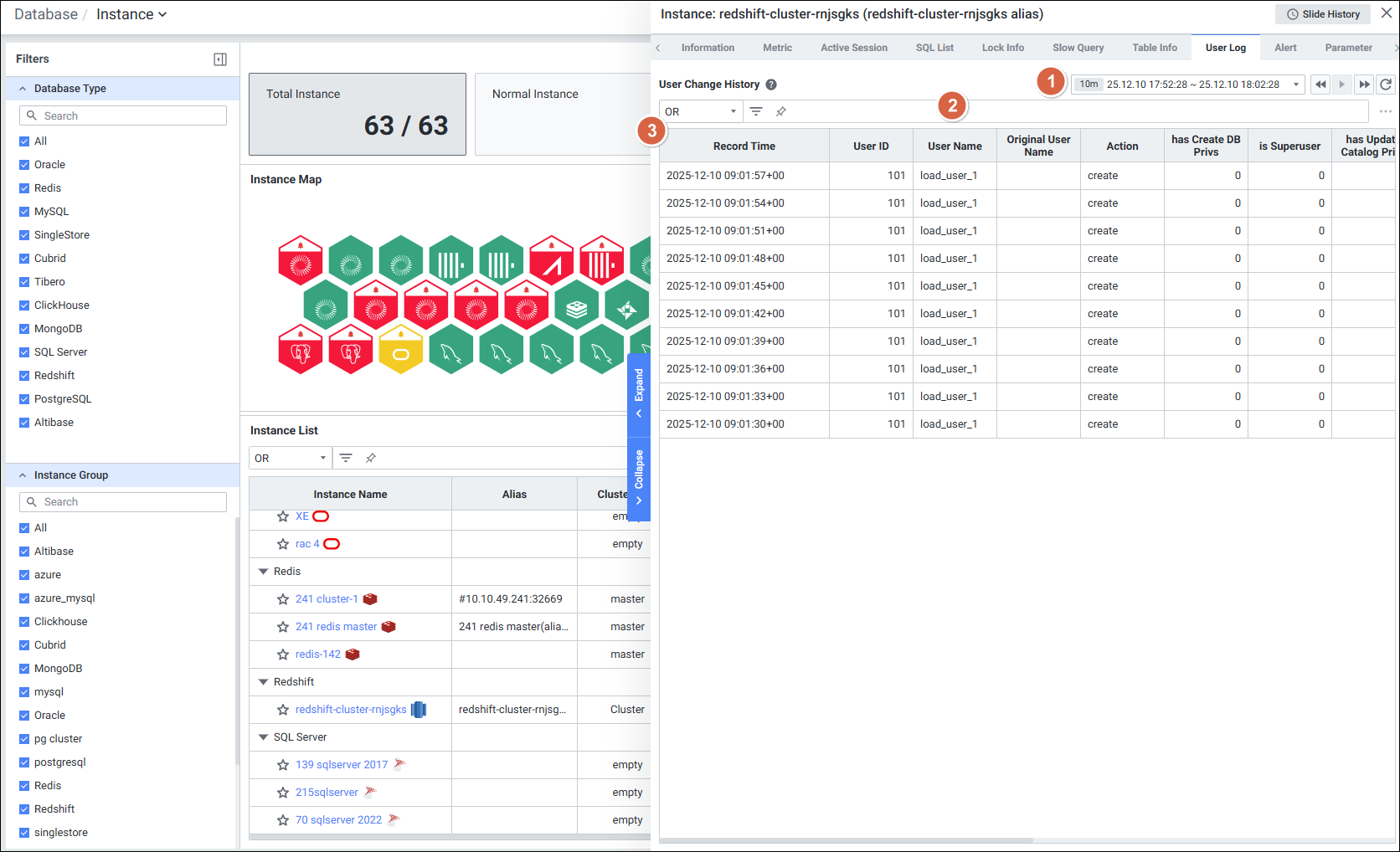The height and width of the screenshot is (852, 1400).
Task: Open the time range dropdown
Action: 1295,85
